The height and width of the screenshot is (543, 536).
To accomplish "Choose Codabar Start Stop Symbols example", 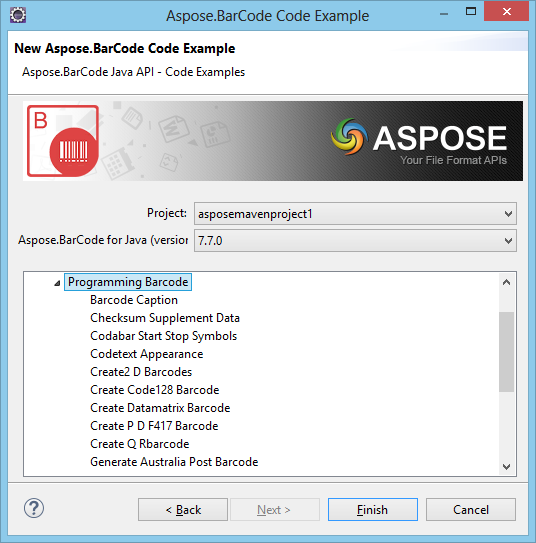I will tap(163, 336).
